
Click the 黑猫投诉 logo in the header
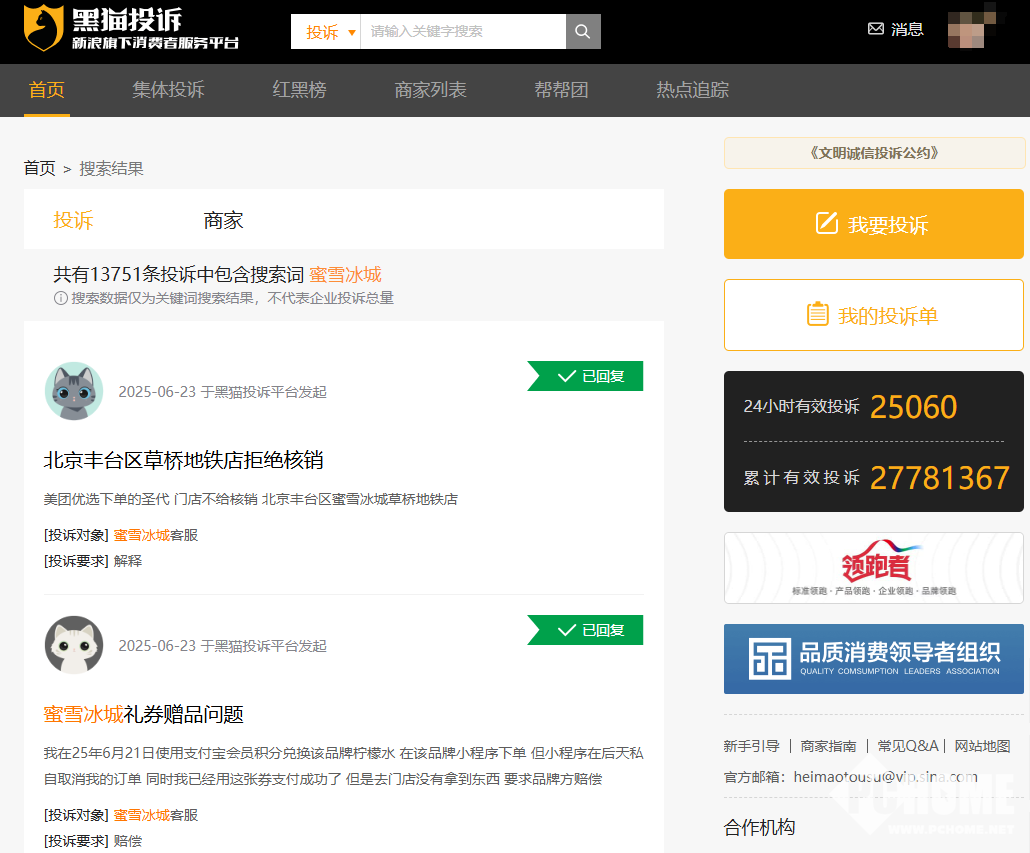(131, 28)
